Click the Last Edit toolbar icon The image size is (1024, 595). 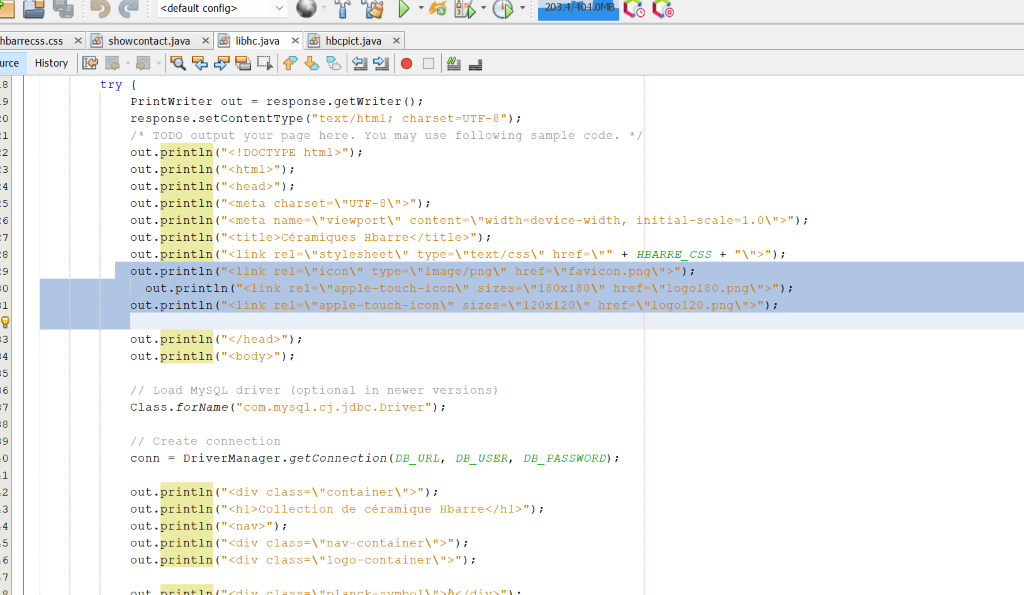tap(90, 63)
